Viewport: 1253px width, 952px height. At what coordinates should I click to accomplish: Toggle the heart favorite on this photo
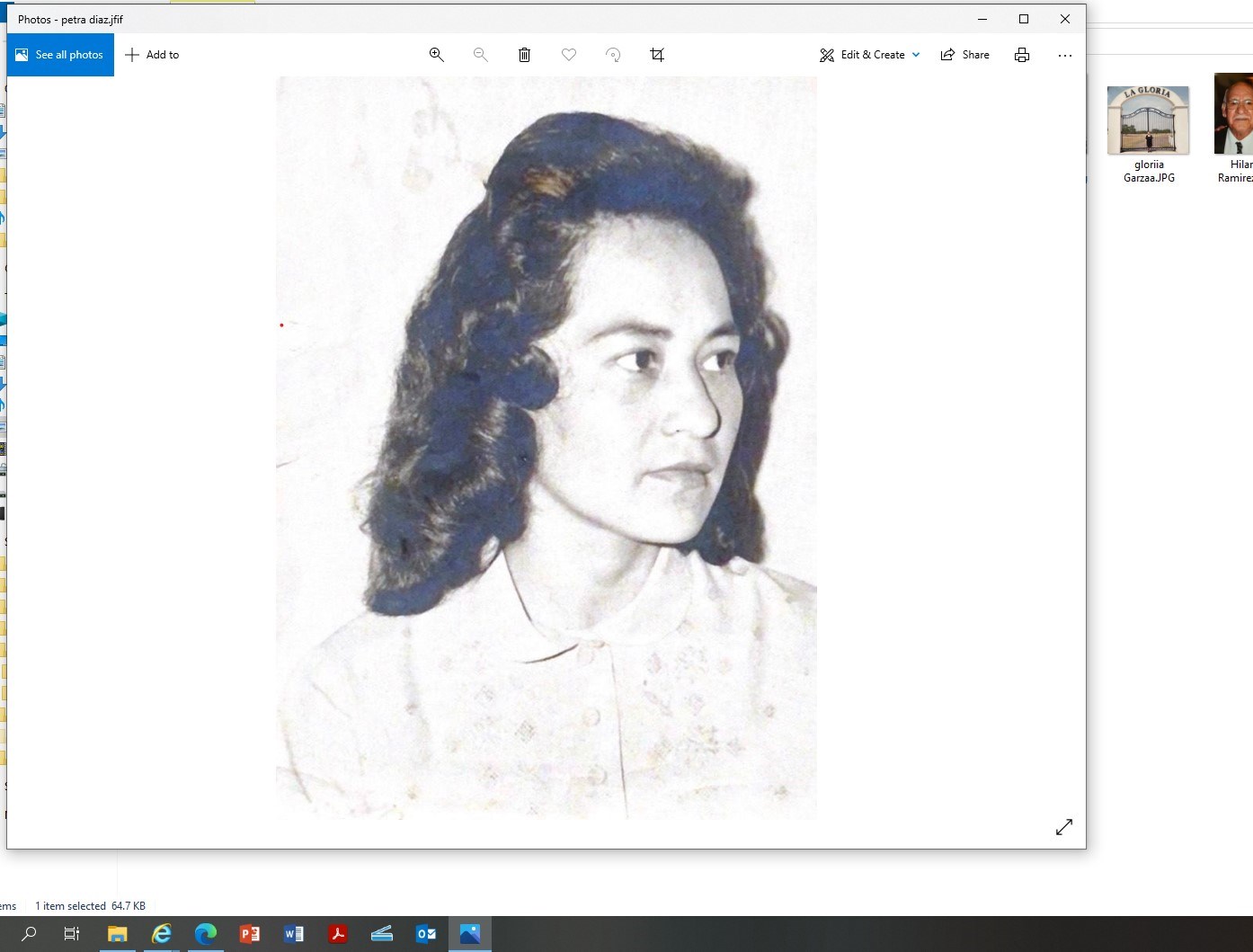coord(569,54)
